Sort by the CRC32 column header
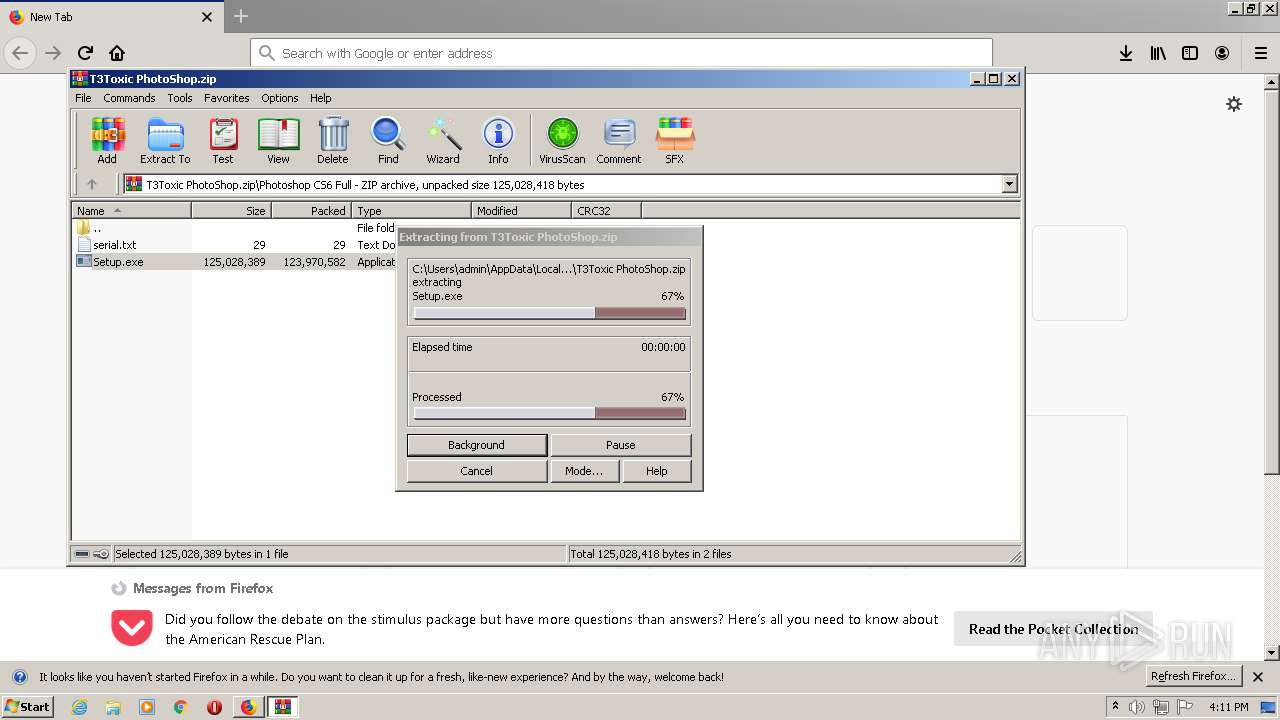The width and height of the screenshot is (1280, 720). tap(606, 210)
